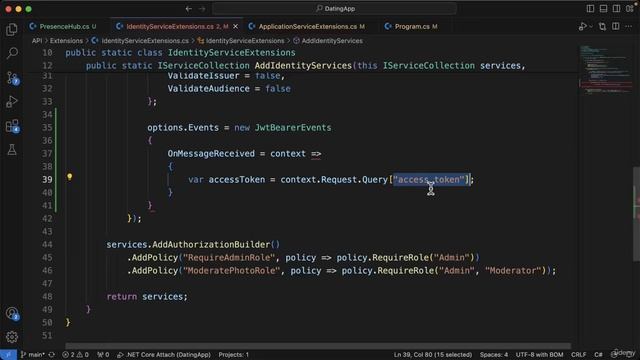Toggle the secondary side bar
The height and width of the screenshot is (360, 640).
coord(616,9)
